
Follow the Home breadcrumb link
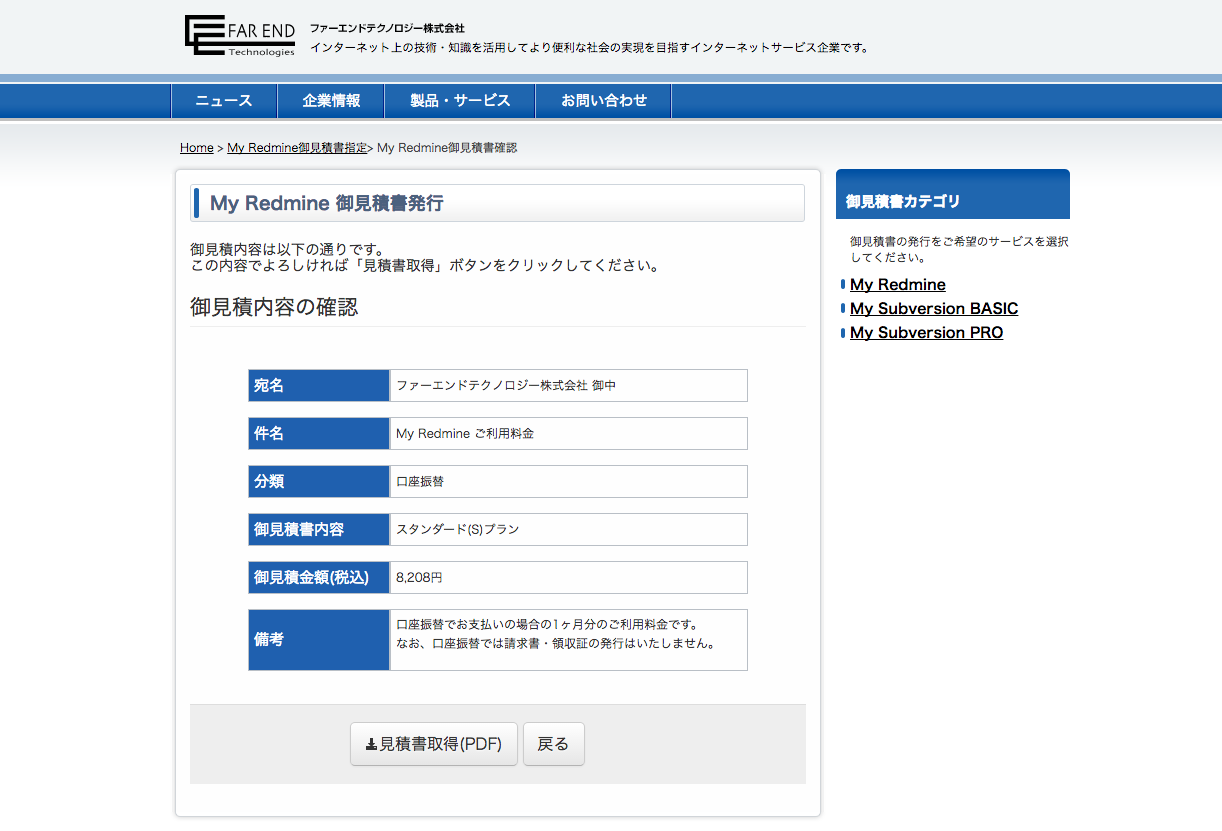tap(197, 148)
